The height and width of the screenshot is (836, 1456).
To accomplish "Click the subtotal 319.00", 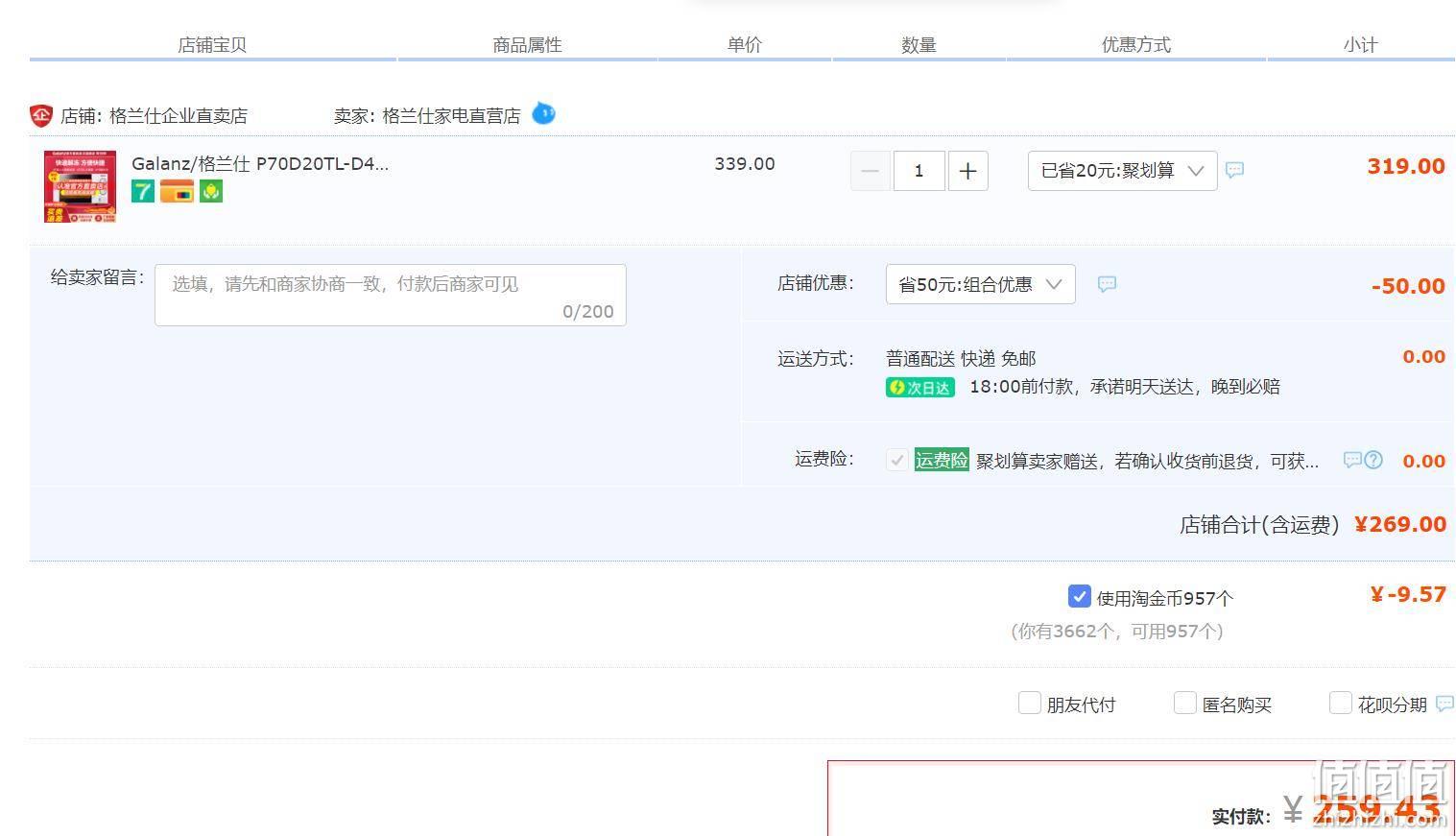I will 1406,166.
